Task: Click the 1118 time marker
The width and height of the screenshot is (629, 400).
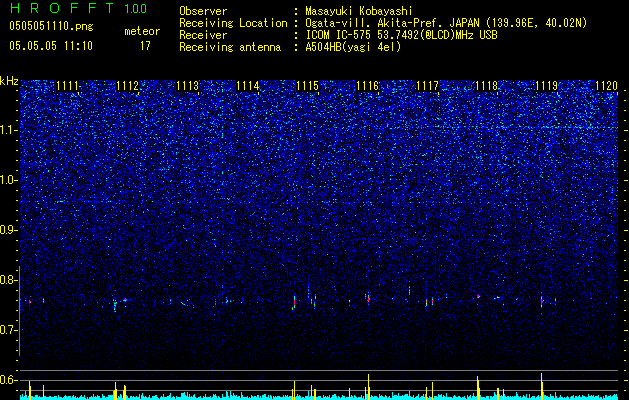Action: point(487,86)
